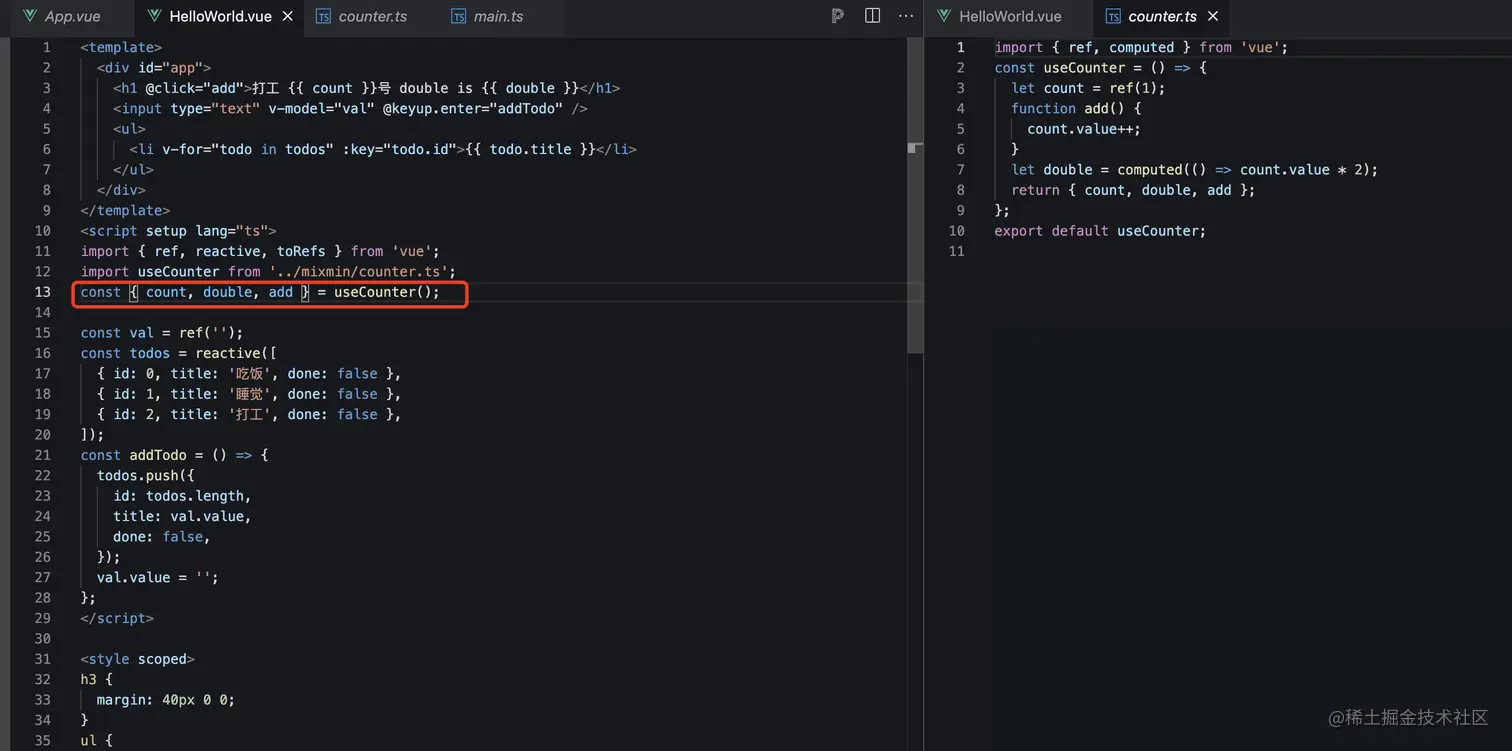Click the "{{ todo.title }}" interpolation

tap(530, 150)
